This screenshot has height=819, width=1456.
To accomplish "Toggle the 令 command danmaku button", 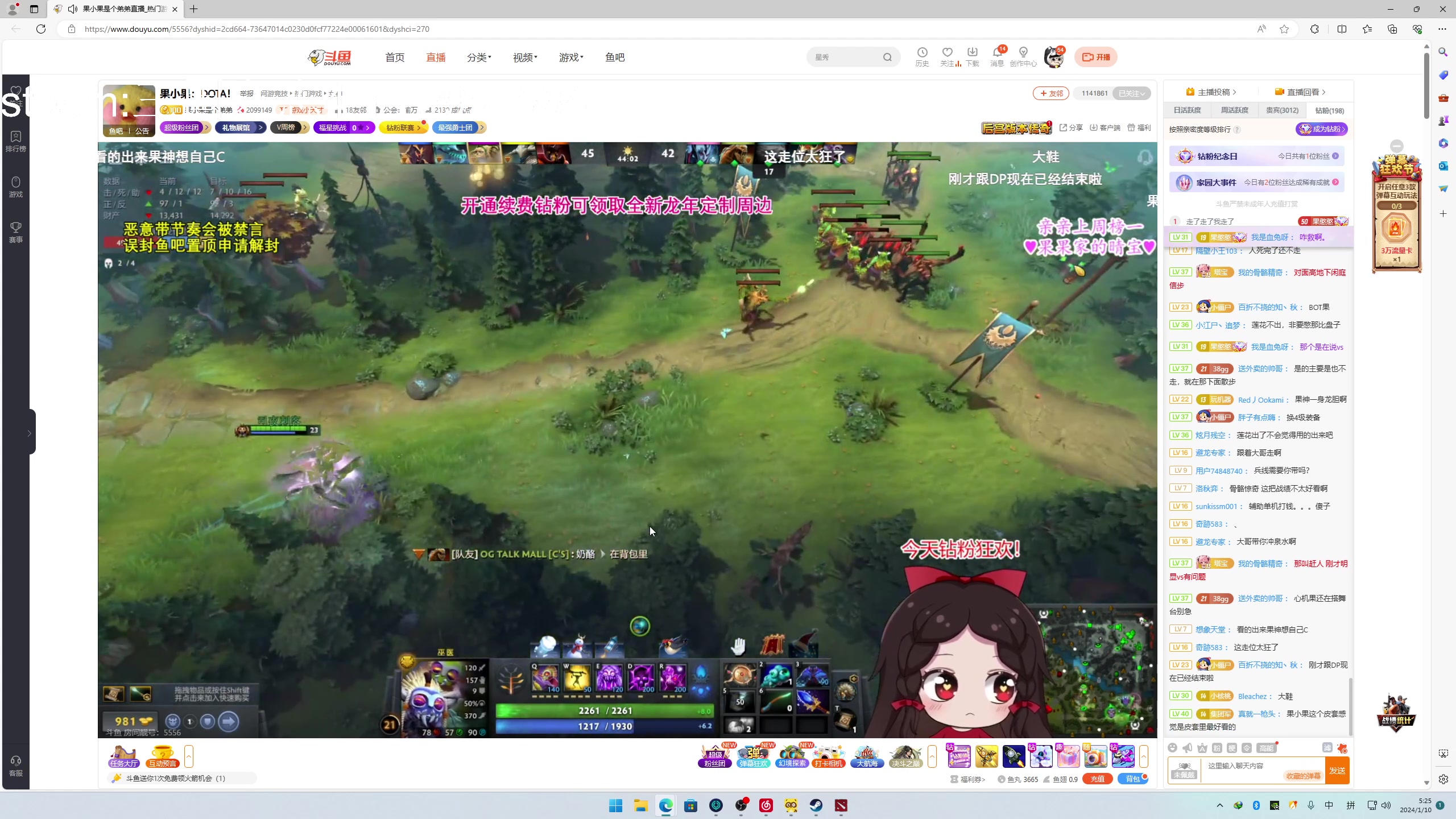I will coord(1247,747).
